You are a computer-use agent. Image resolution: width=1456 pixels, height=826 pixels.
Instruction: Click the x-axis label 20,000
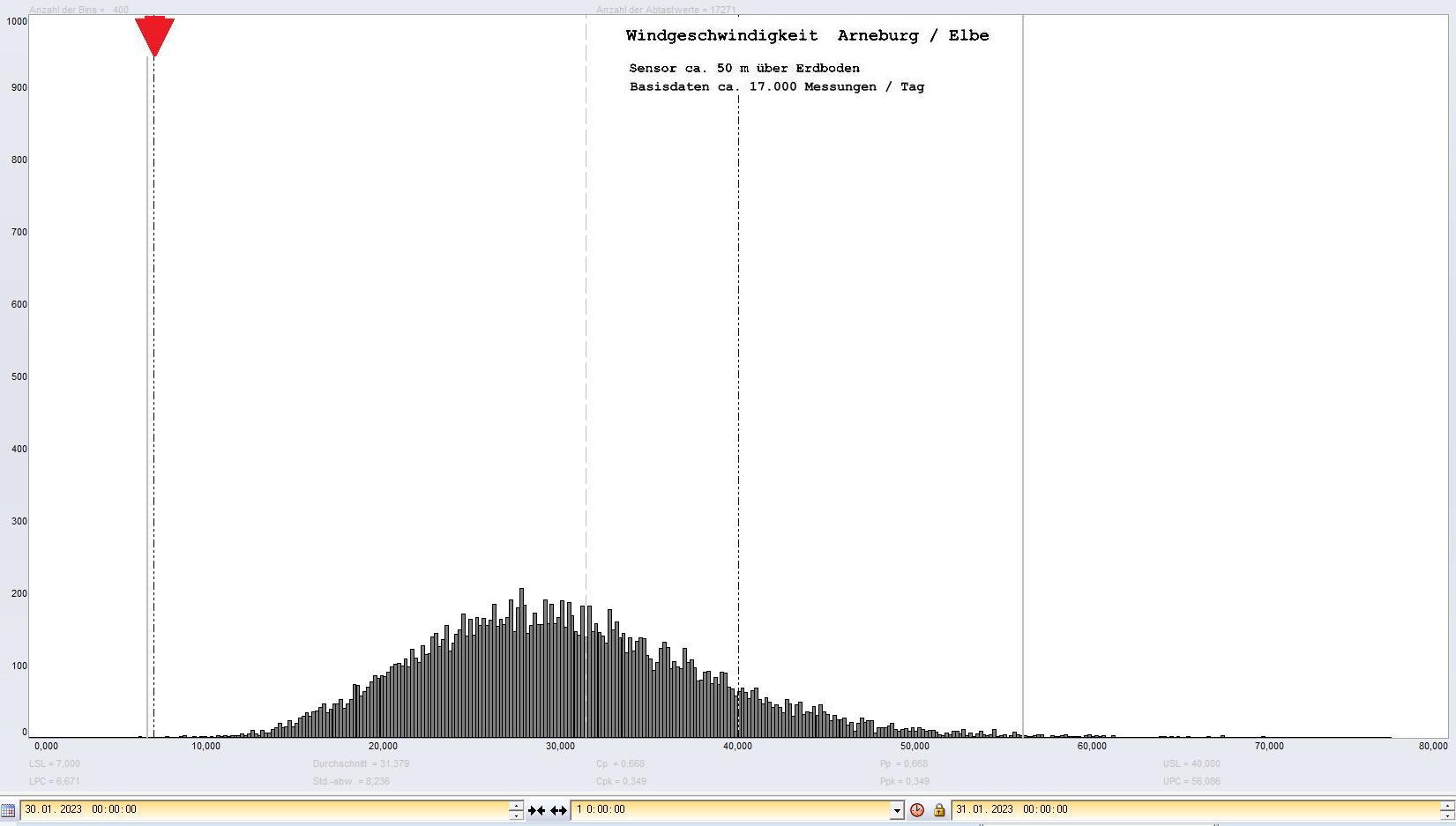tap(384, 746)
